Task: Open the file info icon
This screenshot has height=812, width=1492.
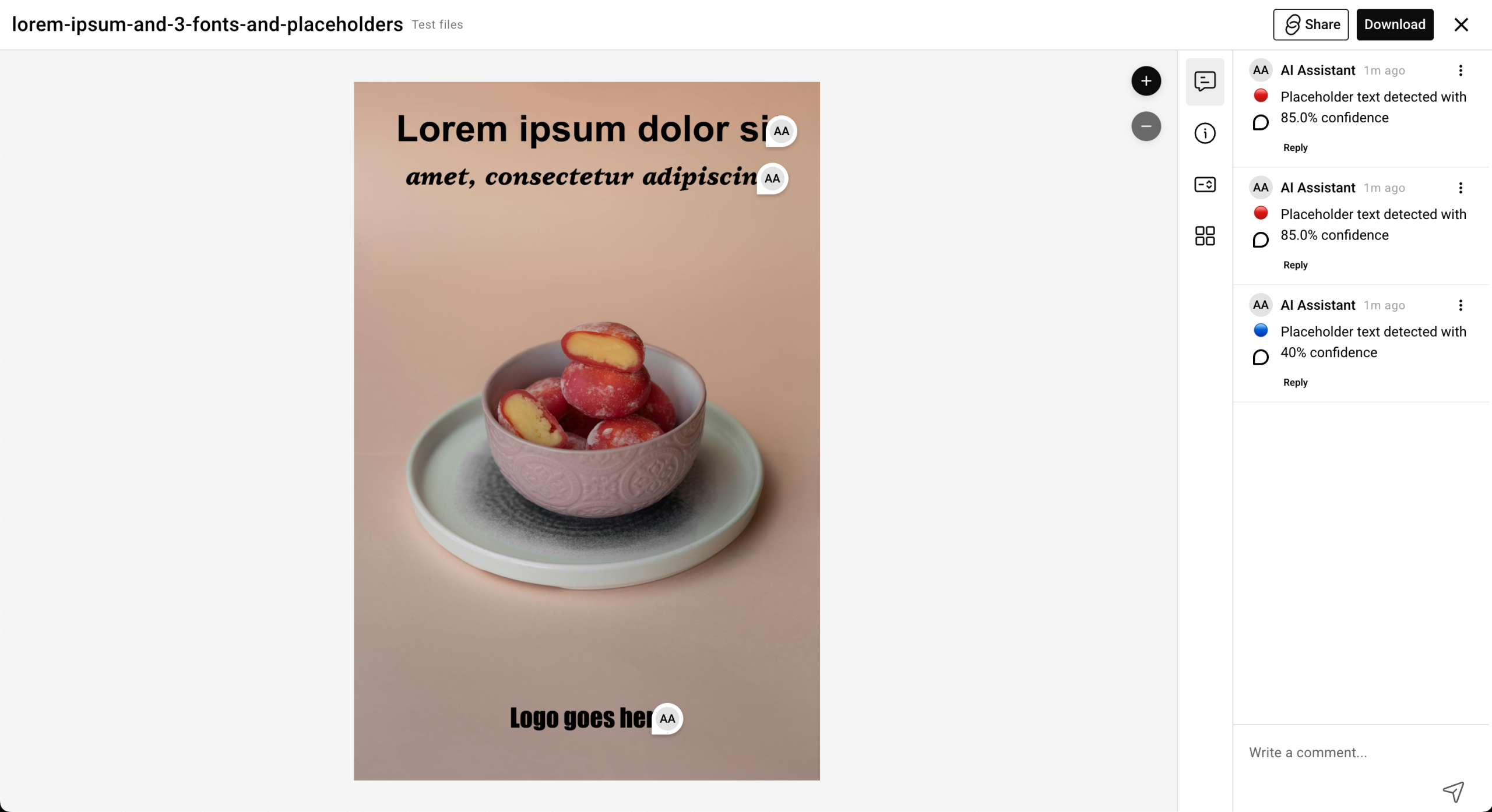Action: [1205, 133]
